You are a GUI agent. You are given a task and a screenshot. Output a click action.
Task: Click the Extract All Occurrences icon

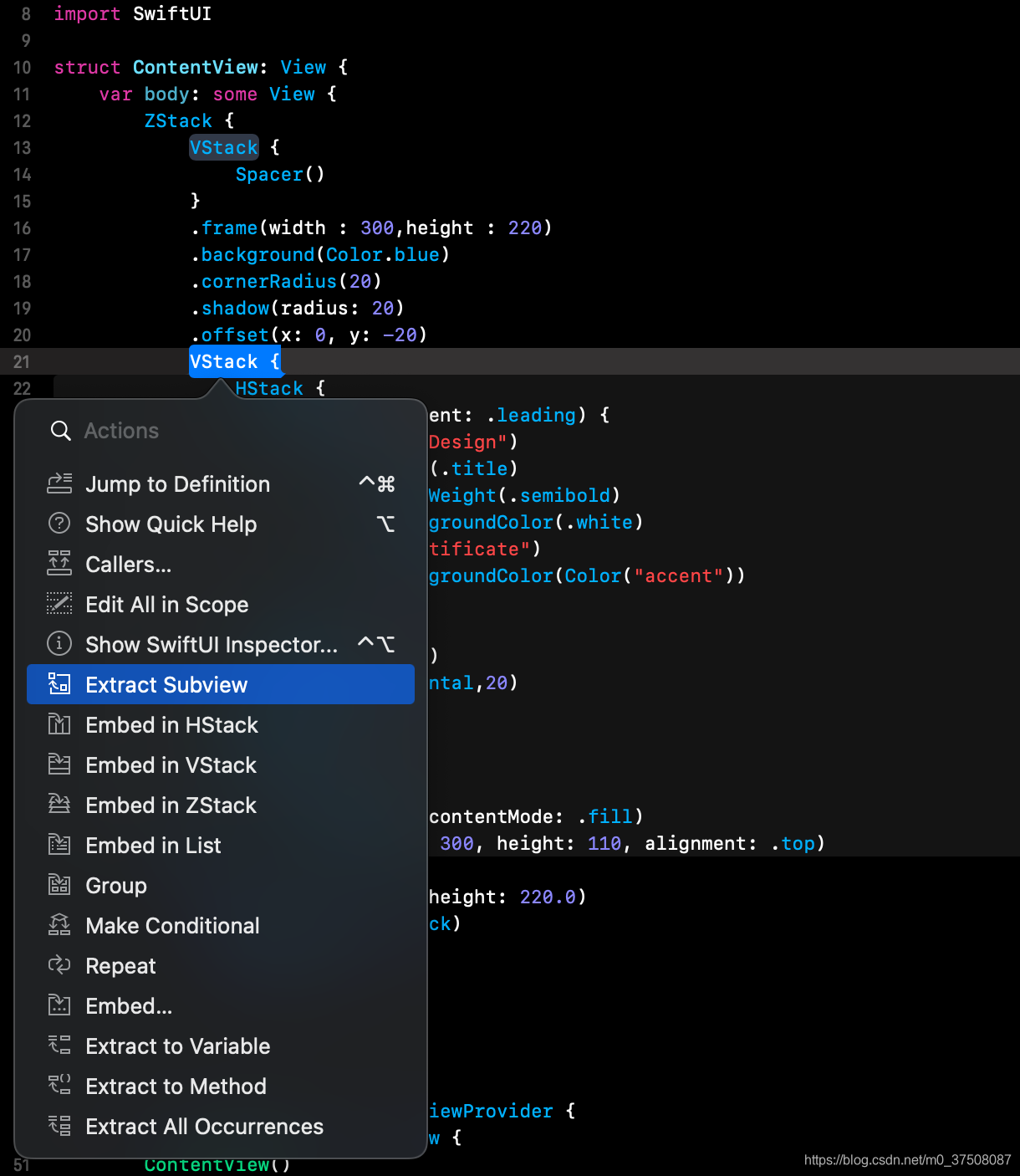(x=59, y=1126)
